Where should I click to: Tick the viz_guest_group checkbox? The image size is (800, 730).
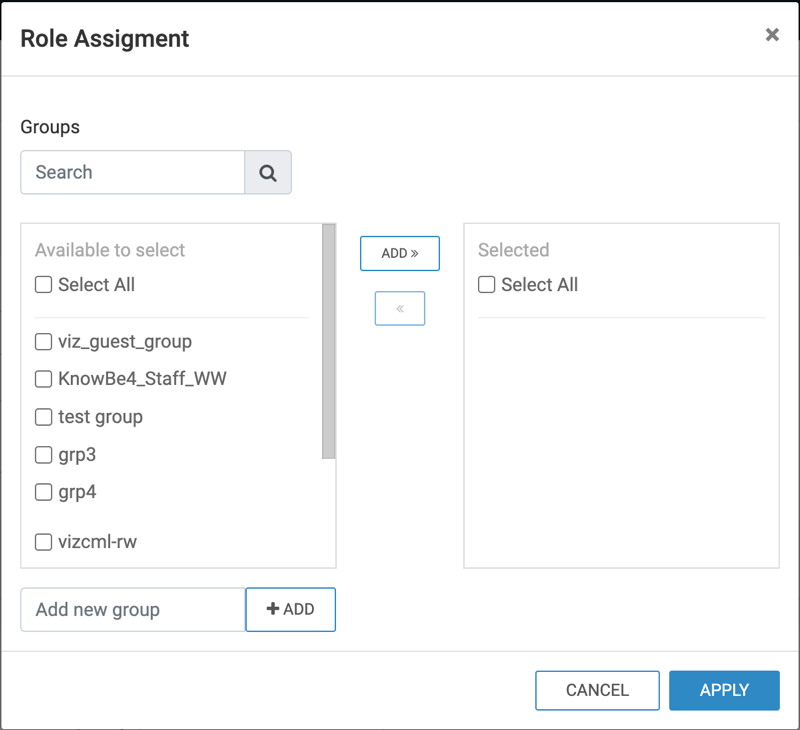(44, 342)
